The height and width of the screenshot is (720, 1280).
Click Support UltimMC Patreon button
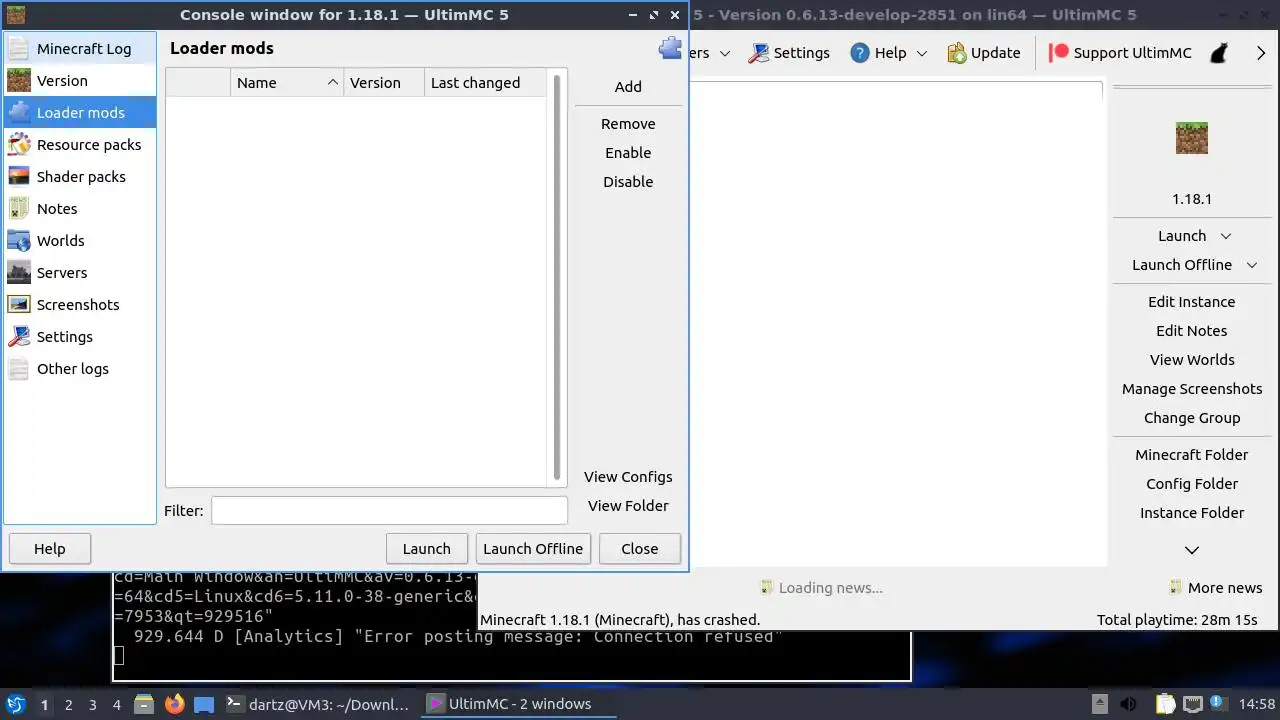(x=1120, y=53)
